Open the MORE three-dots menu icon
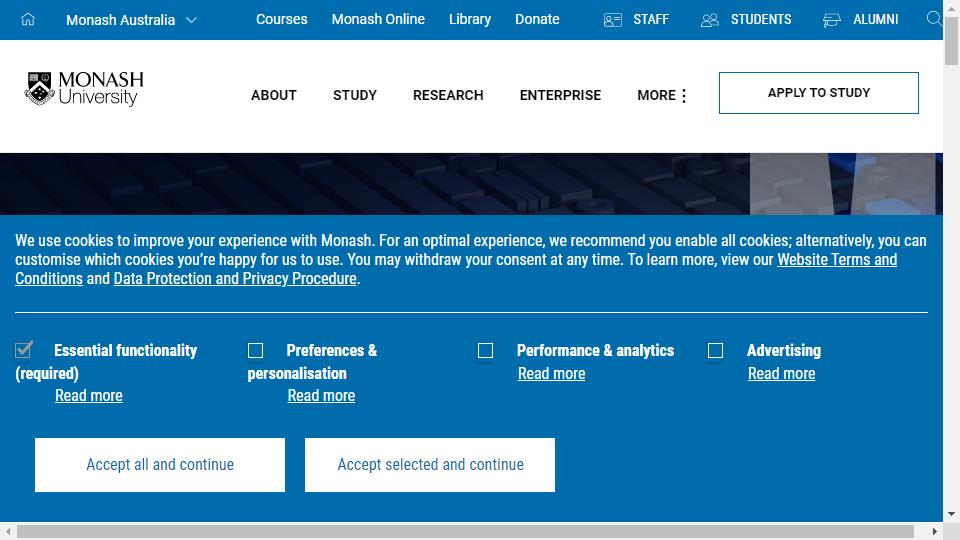The image size is (960, 540). click(684, 96)
